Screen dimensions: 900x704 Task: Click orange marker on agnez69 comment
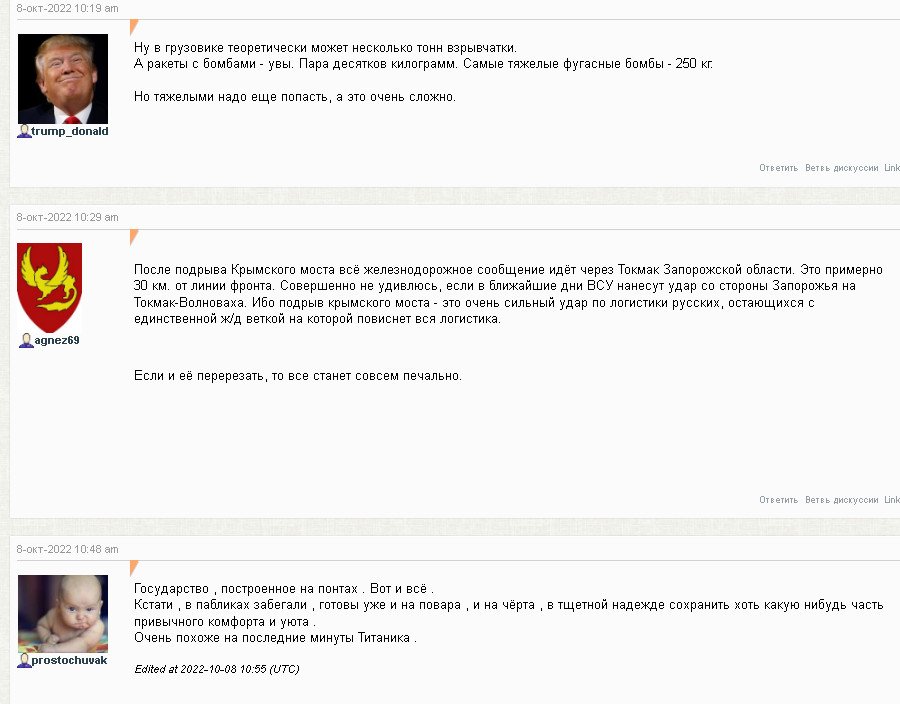click(x=134, y=236)
